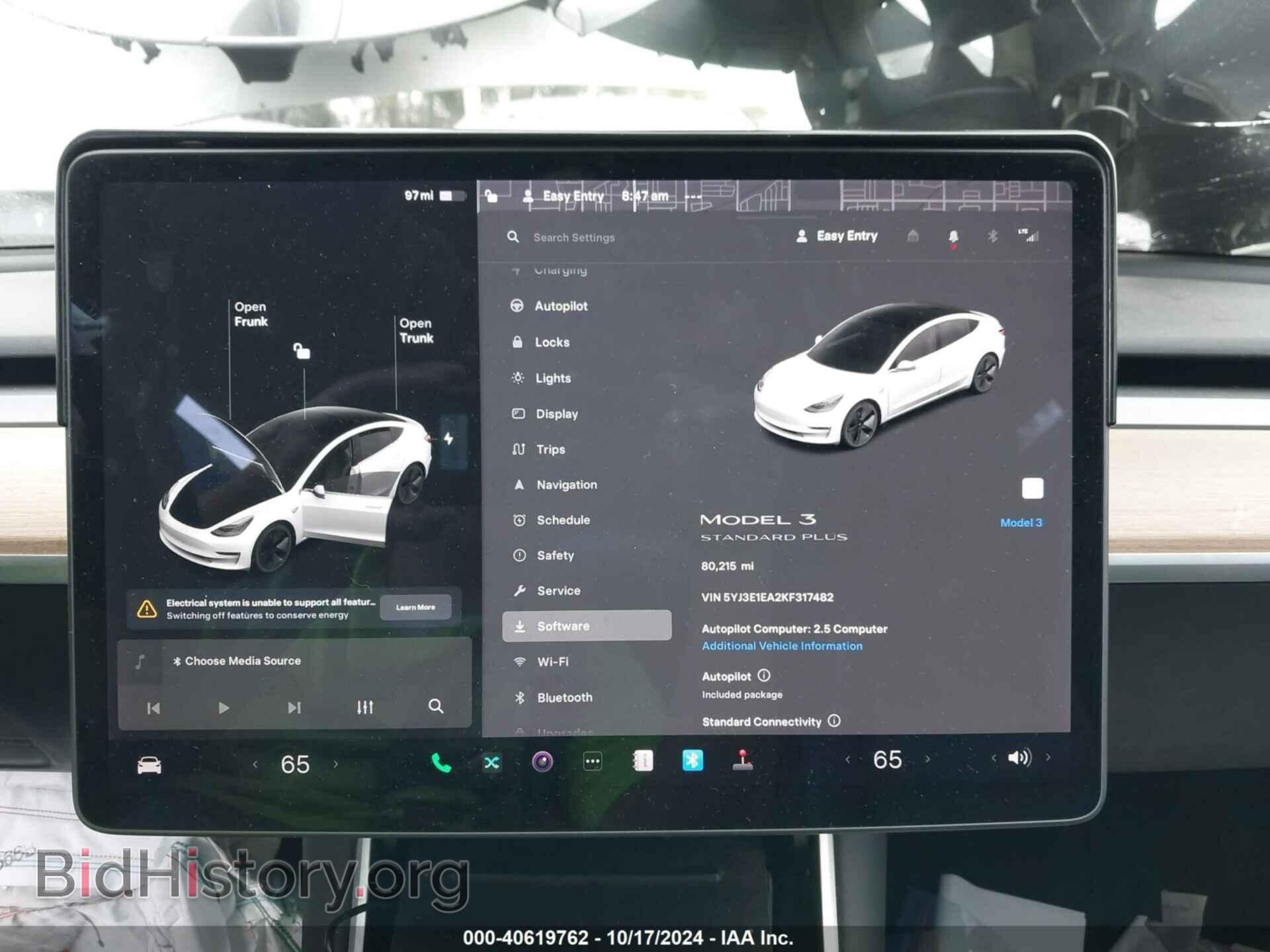Tap the charge port lightning bolt icon
Image resolution: width=1270 pixels, height=952 pixels.
pyautogui.click(x=449, y=438)
